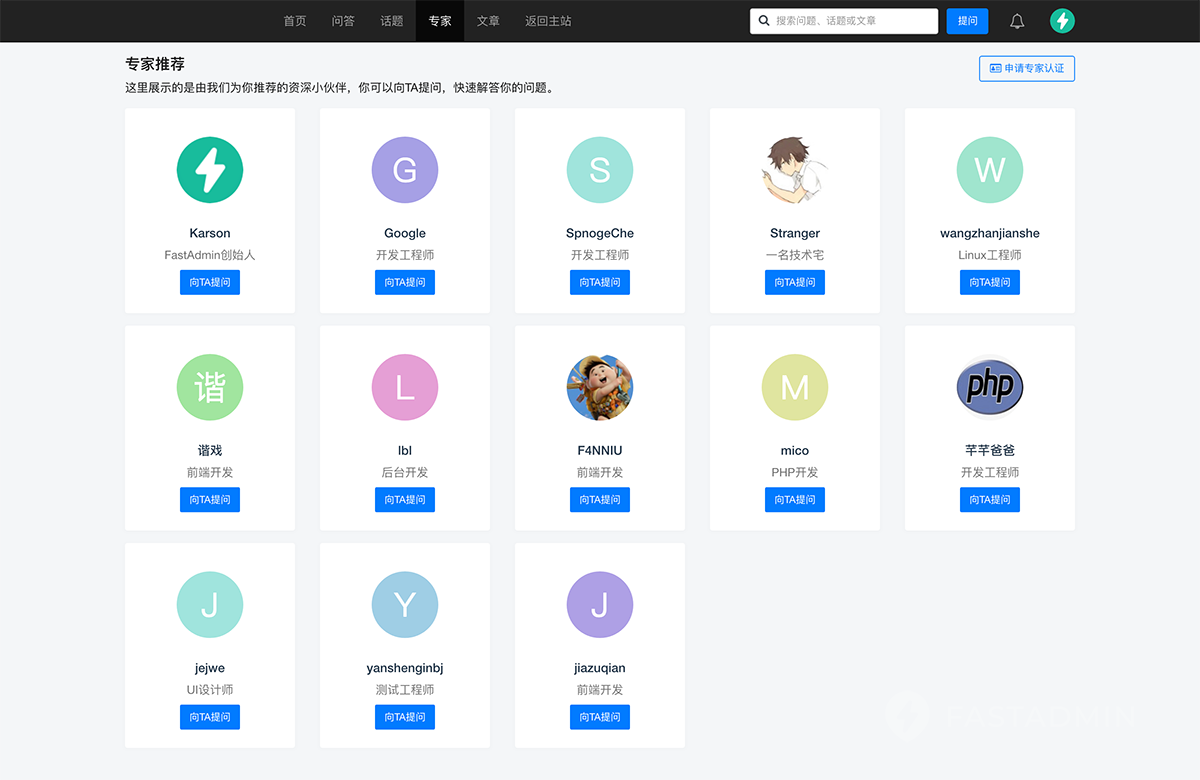The width and height of the screenshot is (1200, 780).
Task: Open the 问答 tab
Action: click(x=343, y=21)
